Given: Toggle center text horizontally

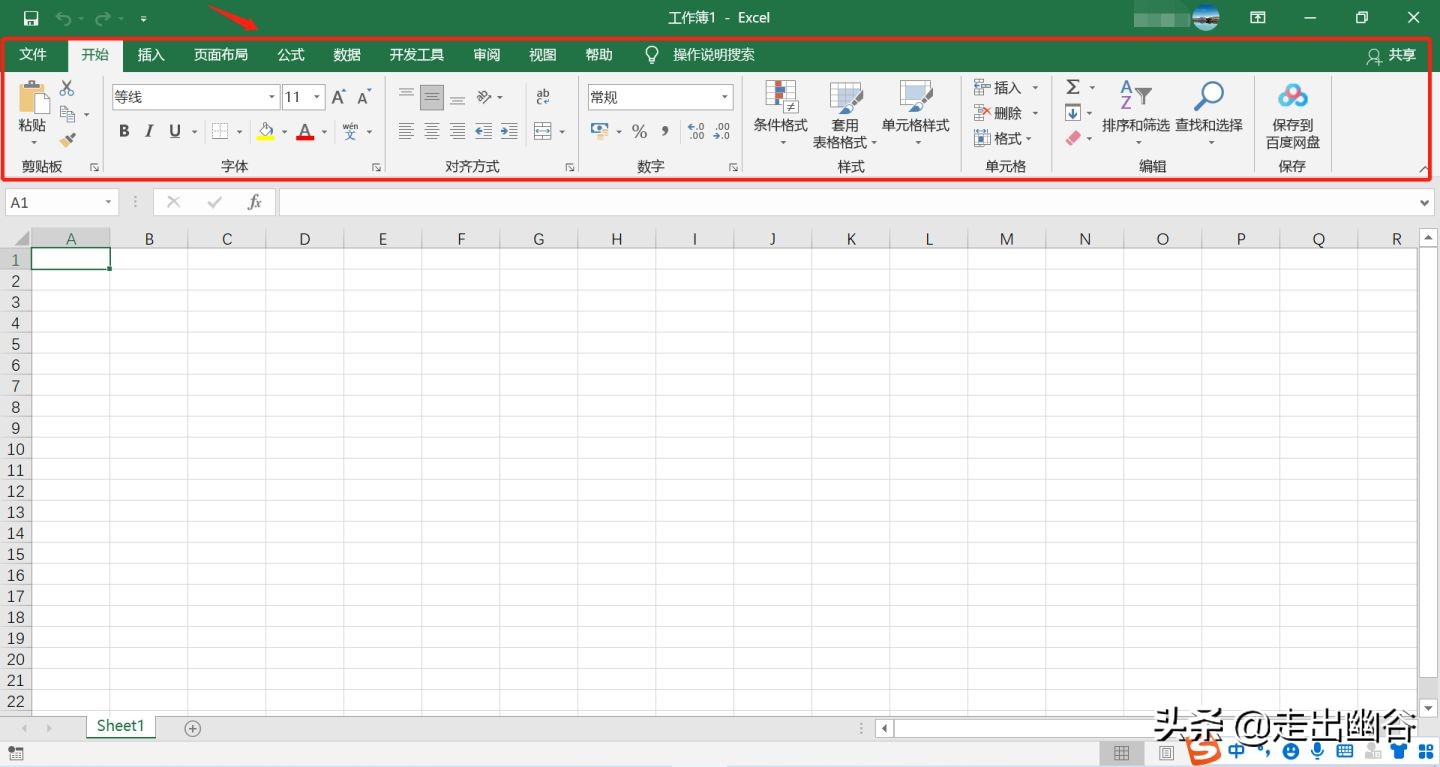Looking at the screenshot, I should coord(432,131).
